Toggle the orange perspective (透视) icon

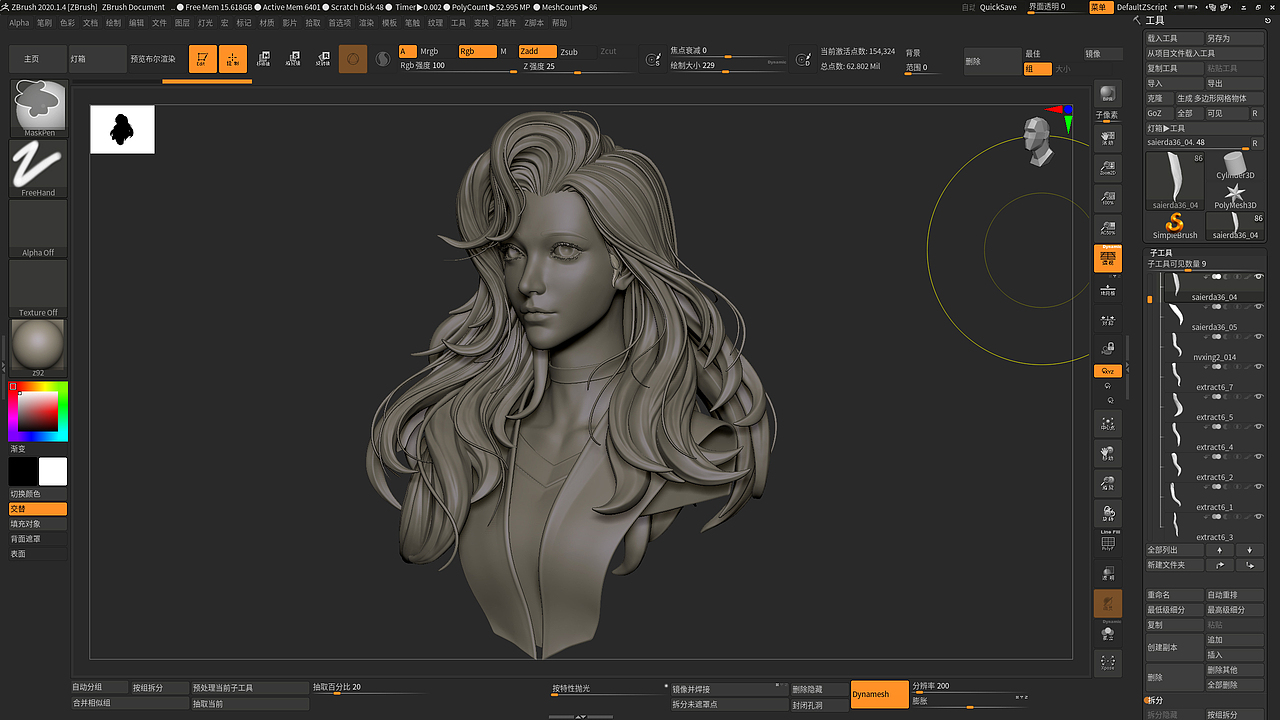(x=1107, y=259)
